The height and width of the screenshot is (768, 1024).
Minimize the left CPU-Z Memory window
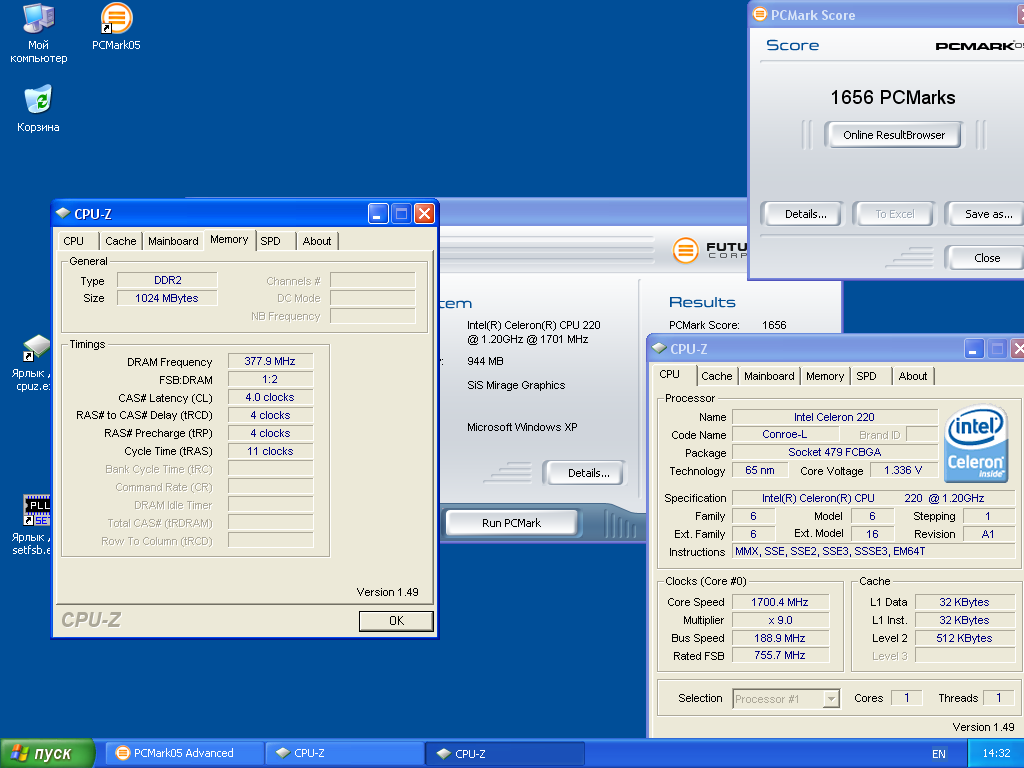[378, 214]
